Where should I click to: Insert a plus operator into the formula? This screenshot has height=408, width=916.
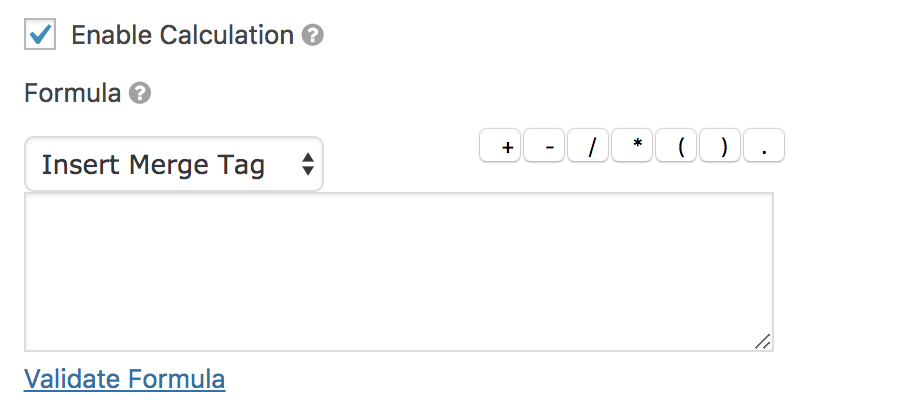point(500,146)
